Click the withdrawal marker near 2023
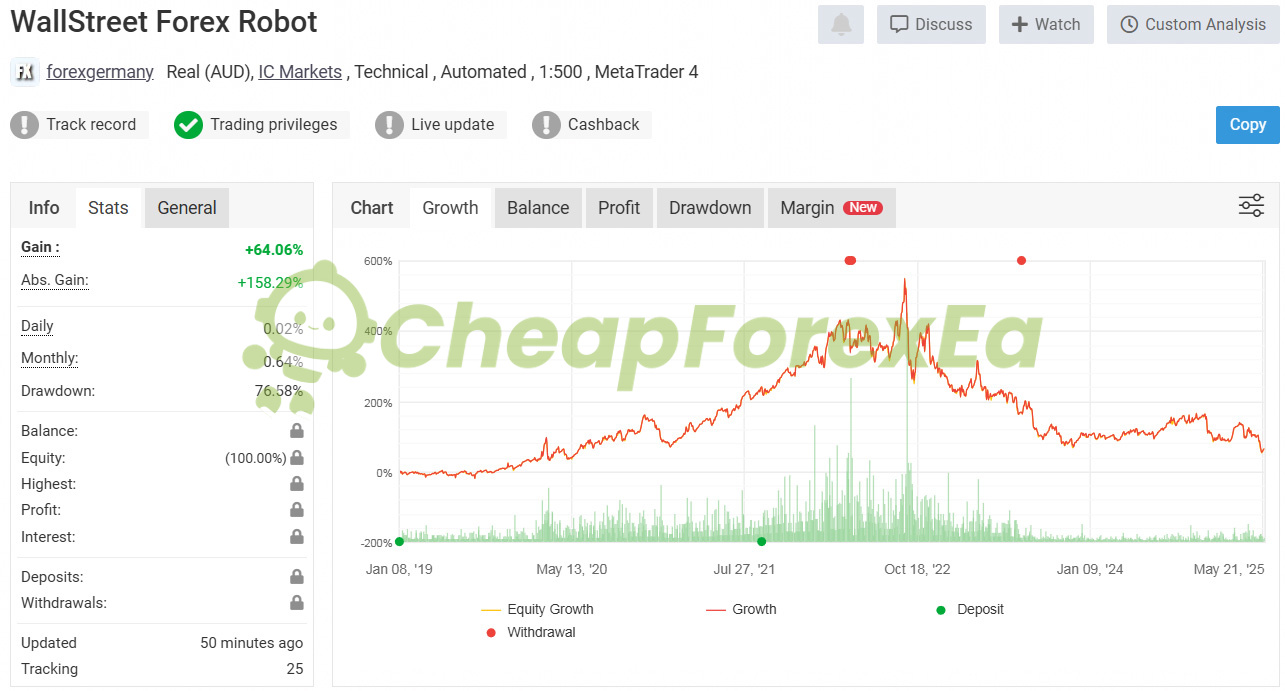Image resolution: width=1285 pixels, height=691 pixels. [1021, 261]
